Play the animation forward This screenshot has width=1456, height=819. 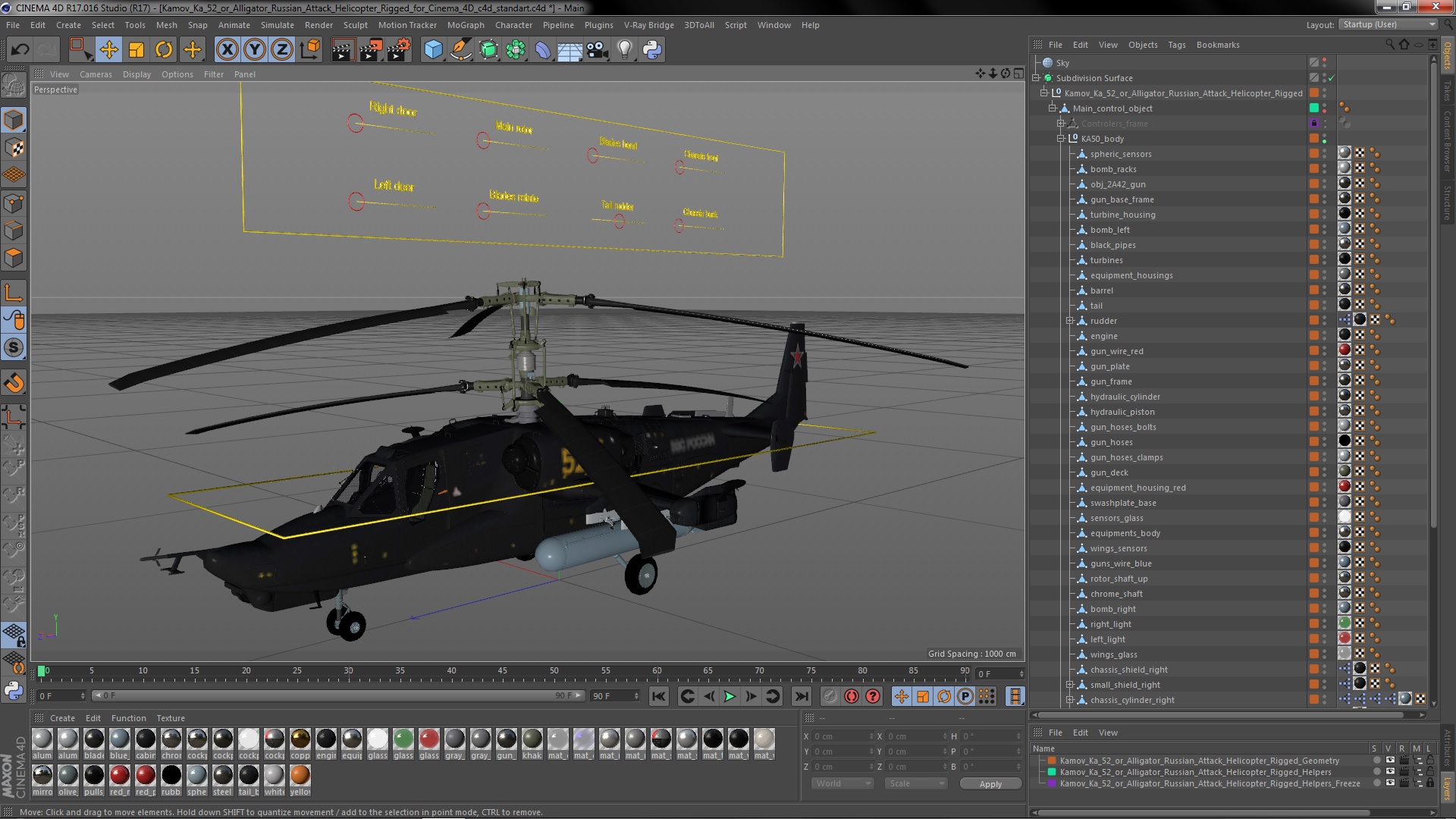tap(730, 696)
